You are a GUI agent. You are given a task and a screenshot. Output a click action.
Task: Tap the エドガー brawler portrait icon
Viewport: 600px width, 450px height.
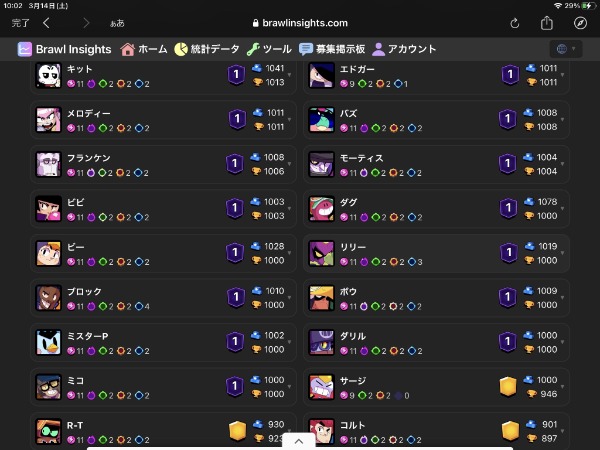click(x=321, y=75)
